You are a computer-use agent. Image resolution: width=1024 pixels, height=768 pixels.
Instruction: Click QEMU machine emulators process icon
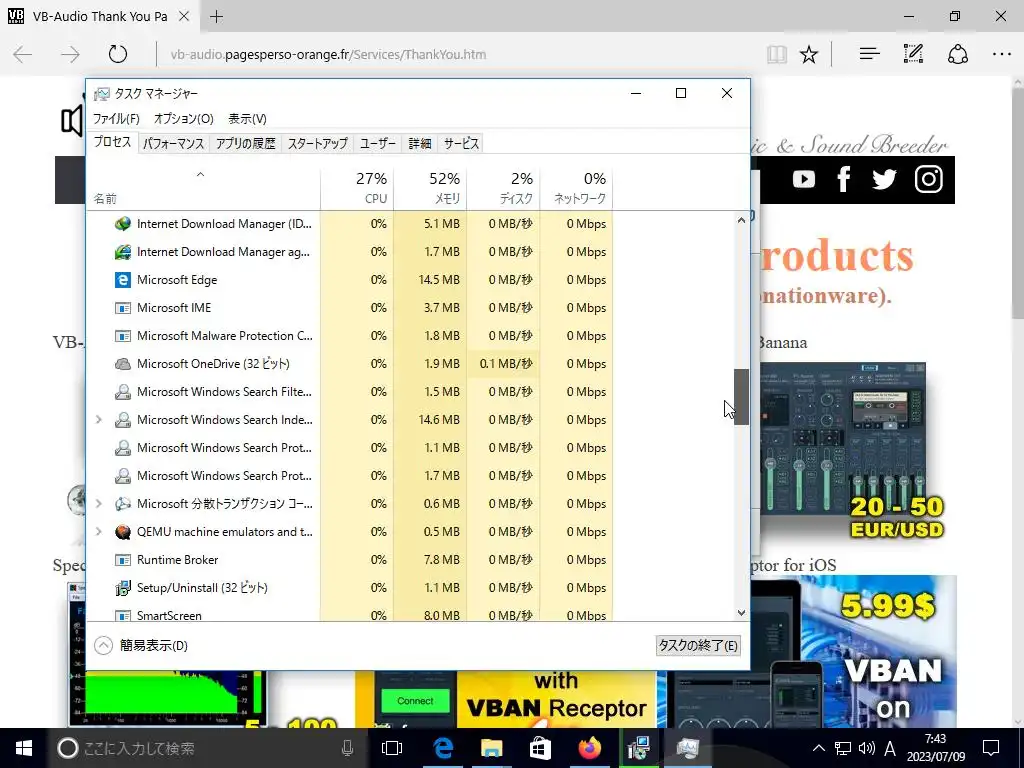pyautogui.click(x=123, y=532)
